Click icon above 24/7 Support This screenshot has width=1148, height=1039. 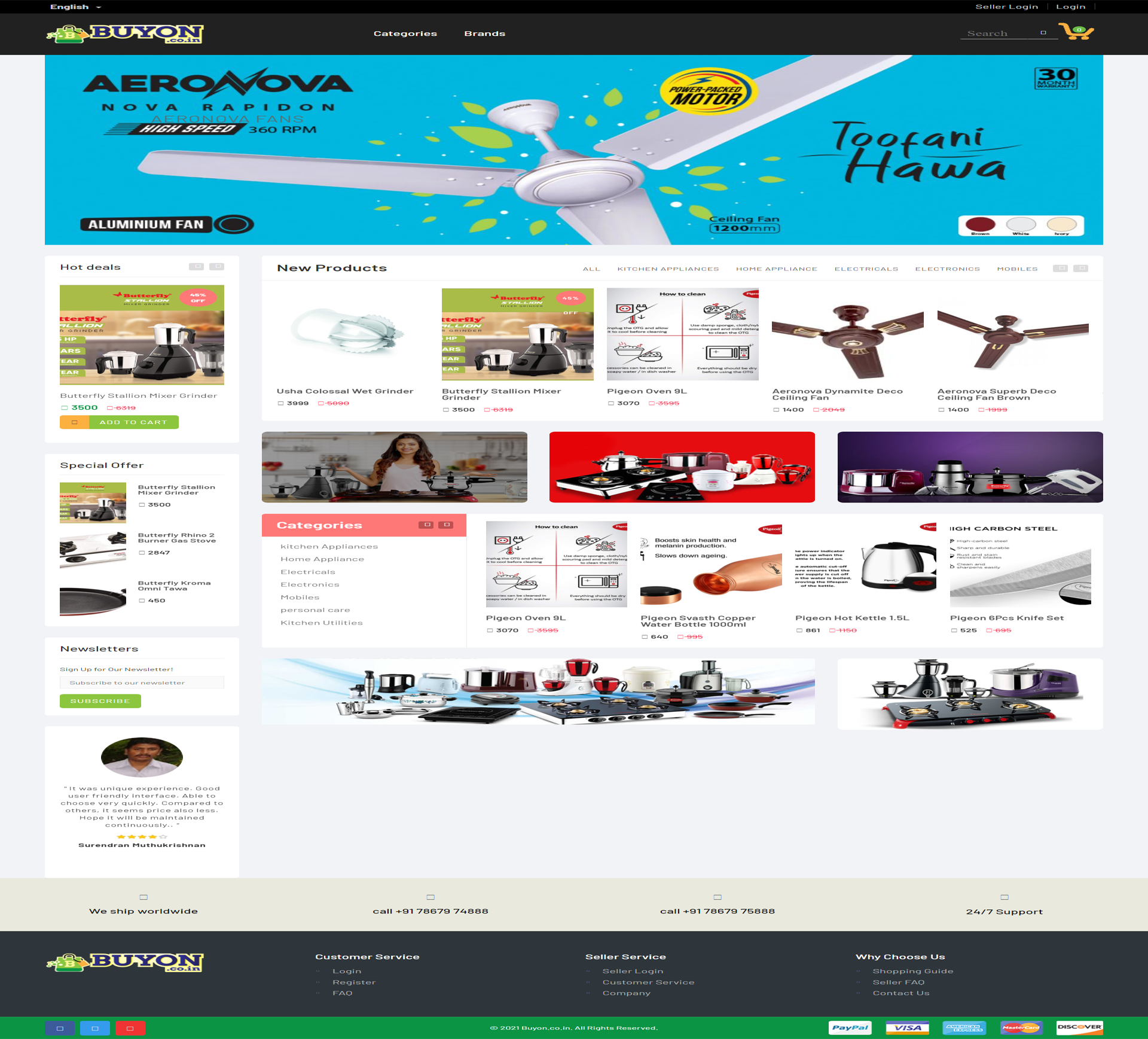(1004, 897)
